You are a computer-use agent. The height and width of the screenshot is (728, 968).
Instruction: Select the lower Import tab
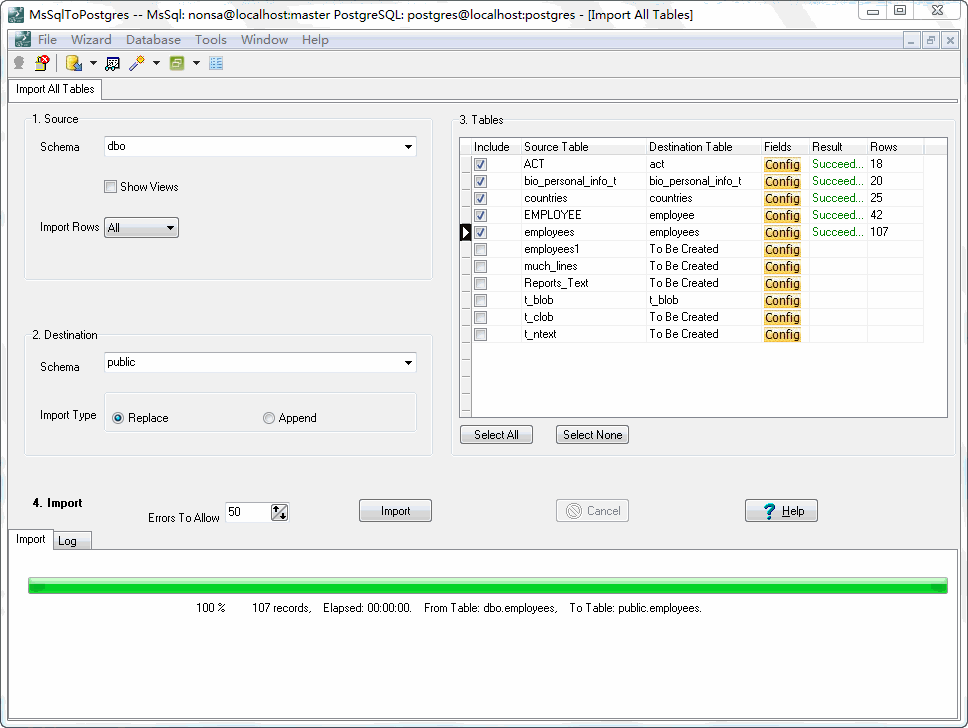tap(30, 539)
